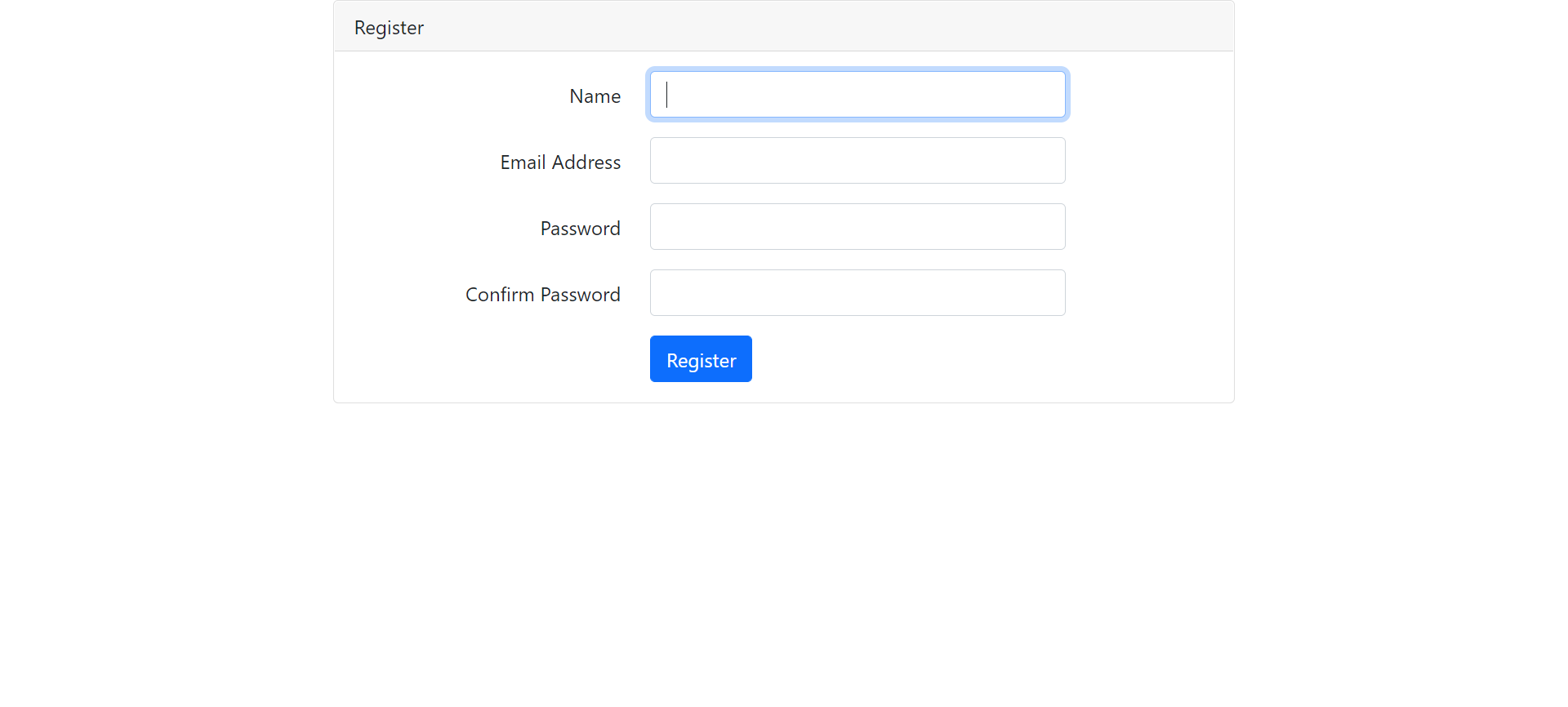
Task: Click the "Confirm Password" label
Action: pyautogui.click(x=542, y=295)
